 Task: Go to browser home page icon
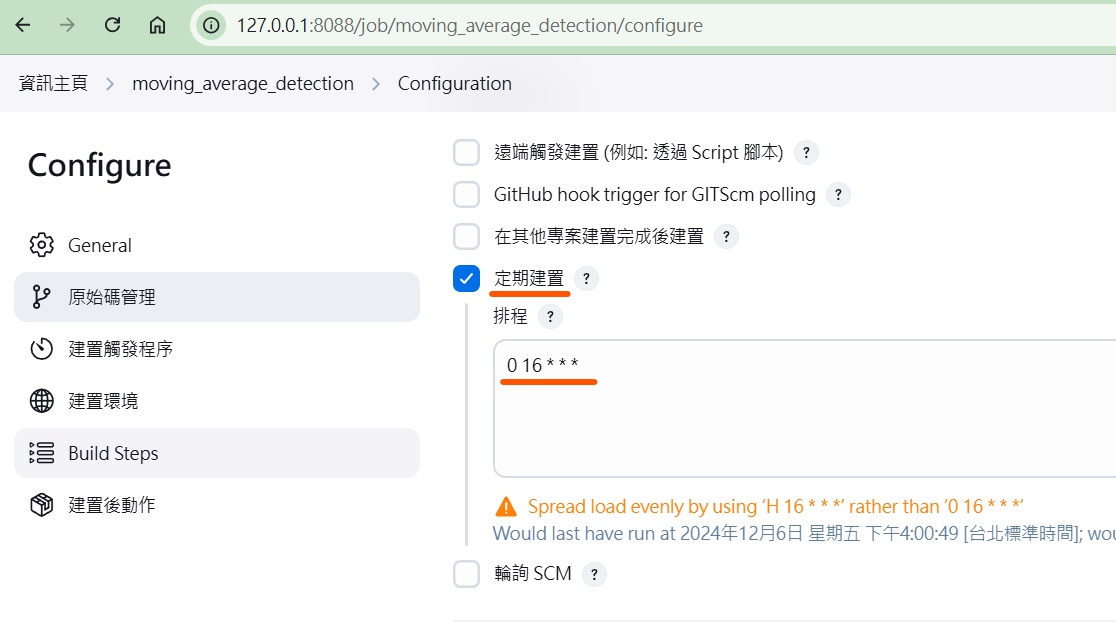(x=157, y=25)
